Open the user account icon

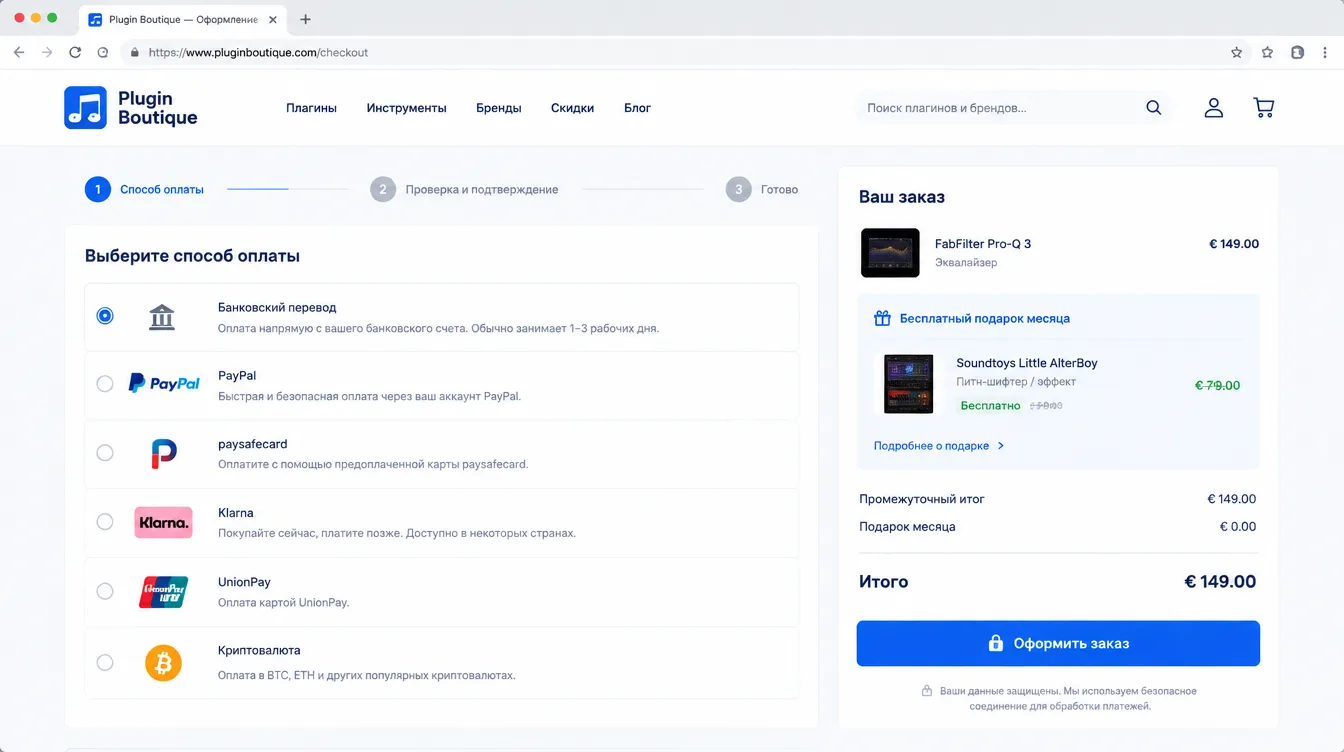pos(1213,108)
